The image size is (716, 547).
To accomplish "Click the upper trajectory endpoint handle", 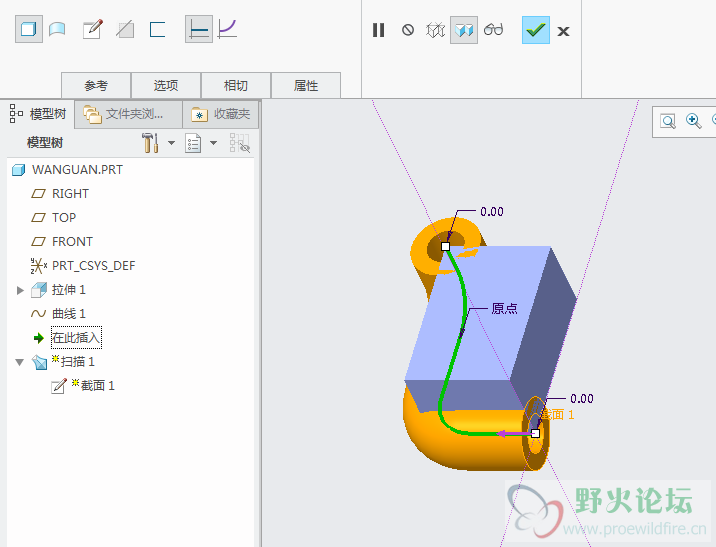I will [446, 247].
